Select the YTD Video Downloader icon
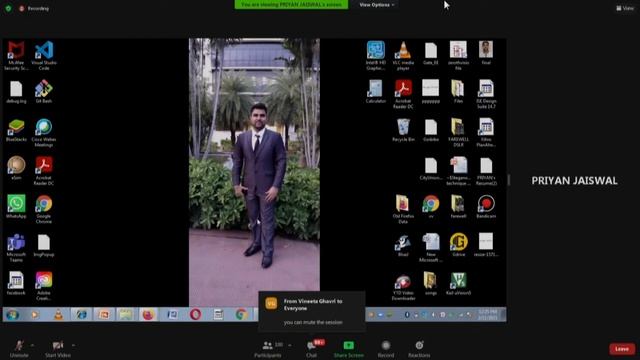Viewport: 640px width, 360px height. click(403, 287)
